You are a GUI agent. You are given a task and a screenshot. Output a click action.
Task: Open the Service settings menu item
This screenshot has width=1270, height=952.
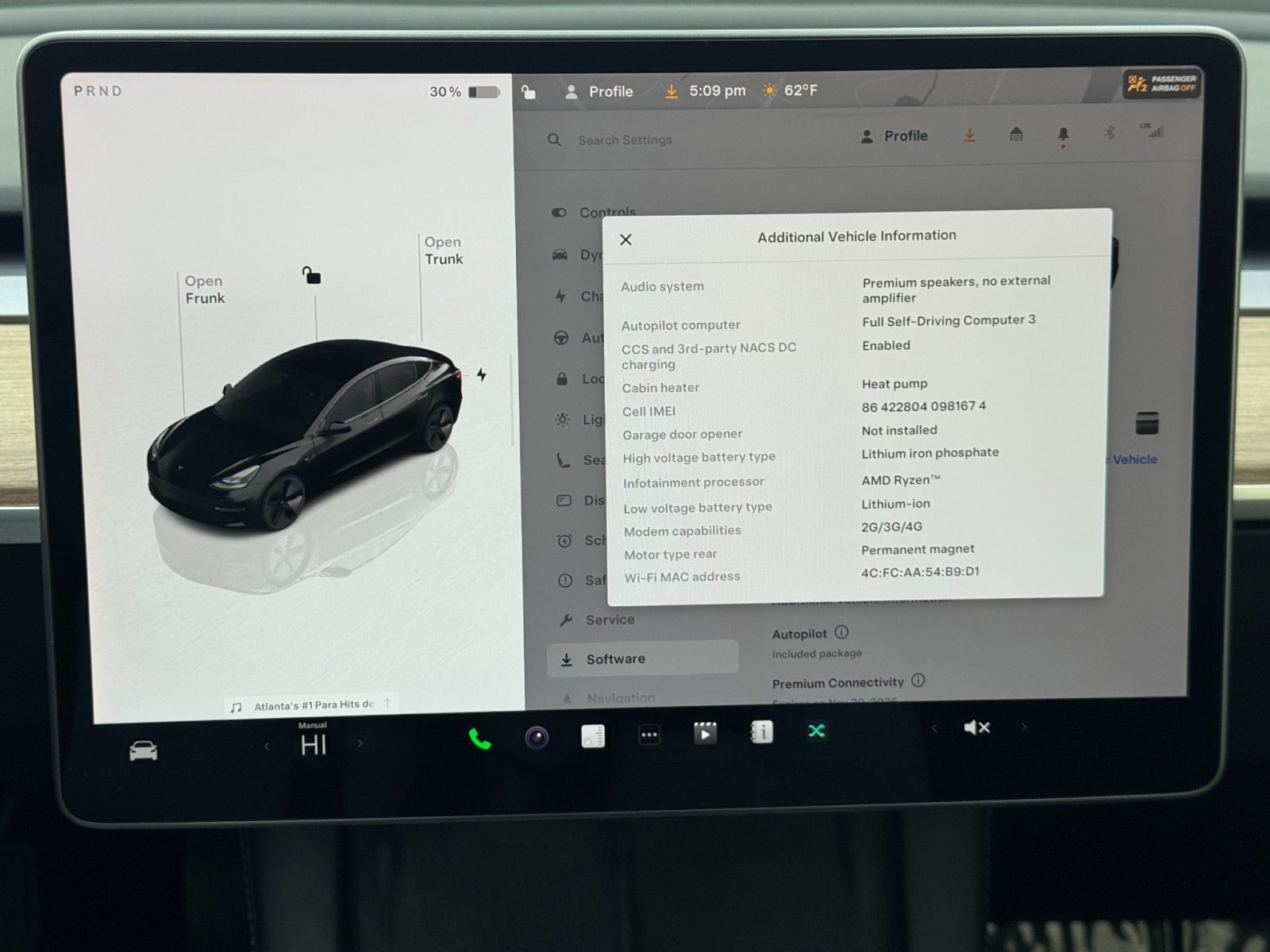point(610,620)
